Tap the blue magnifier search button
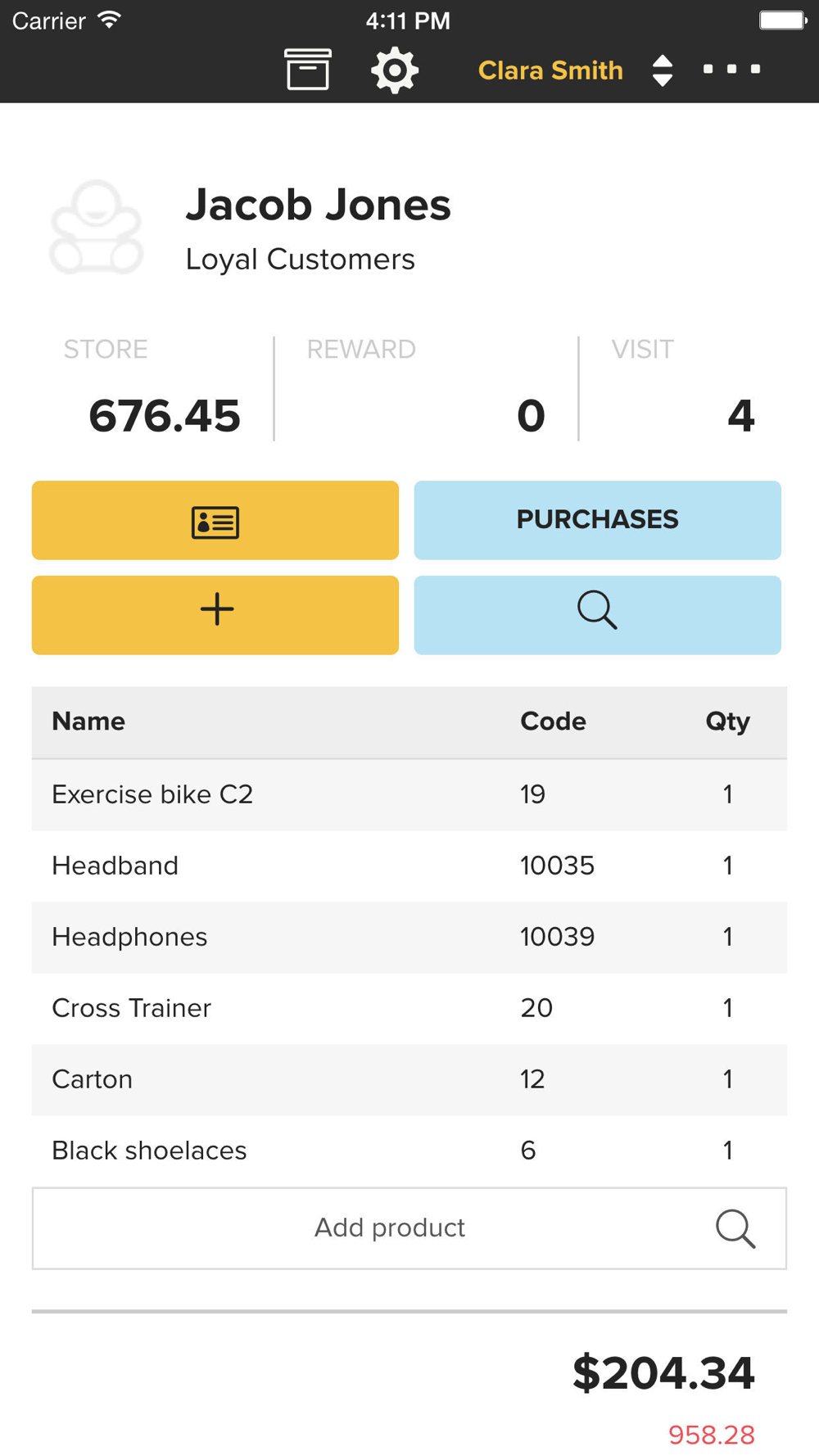 point(597,615)
